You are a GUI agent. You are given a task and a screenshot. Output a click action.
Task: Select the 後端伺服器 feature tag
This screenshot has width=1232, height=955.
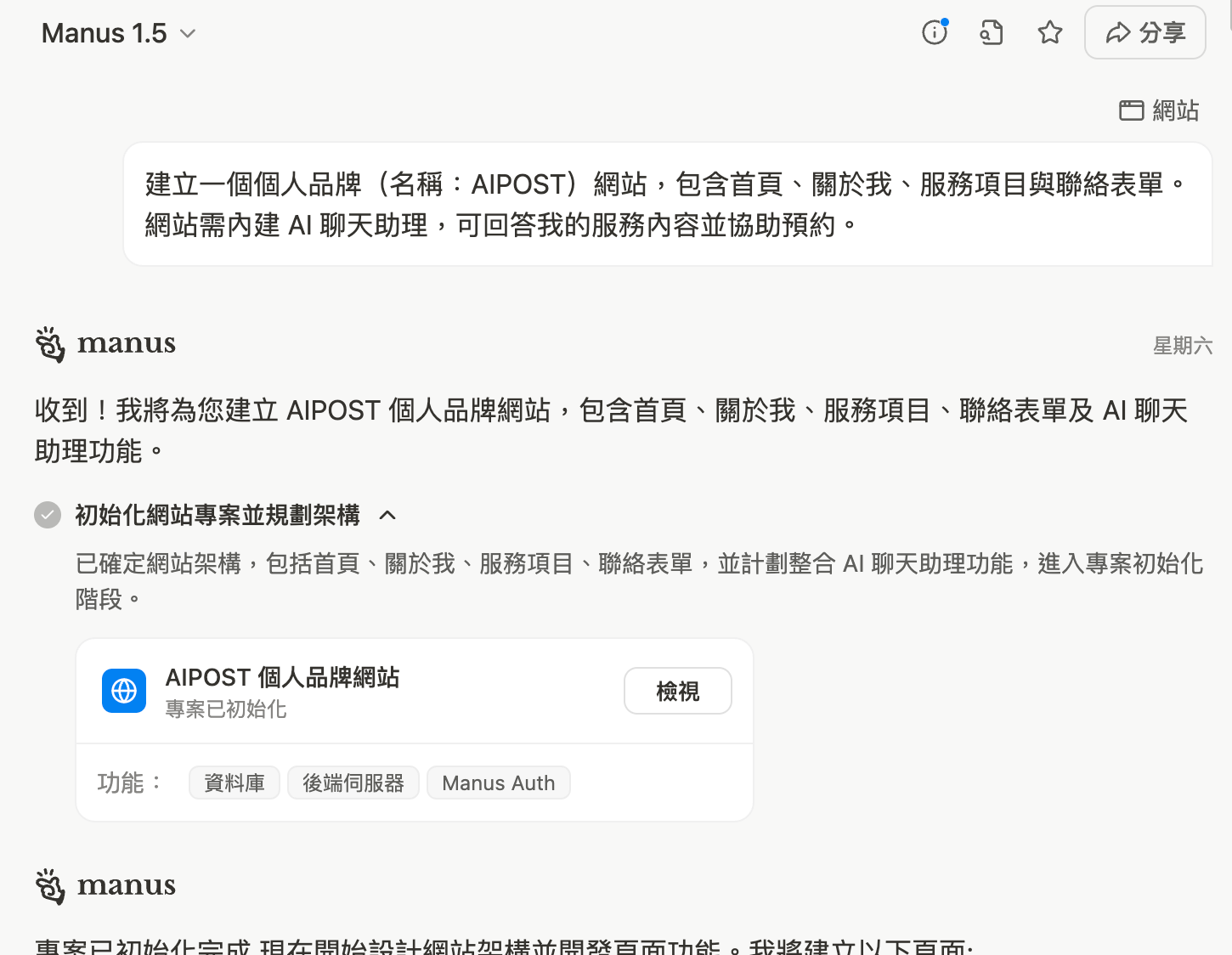353,783
